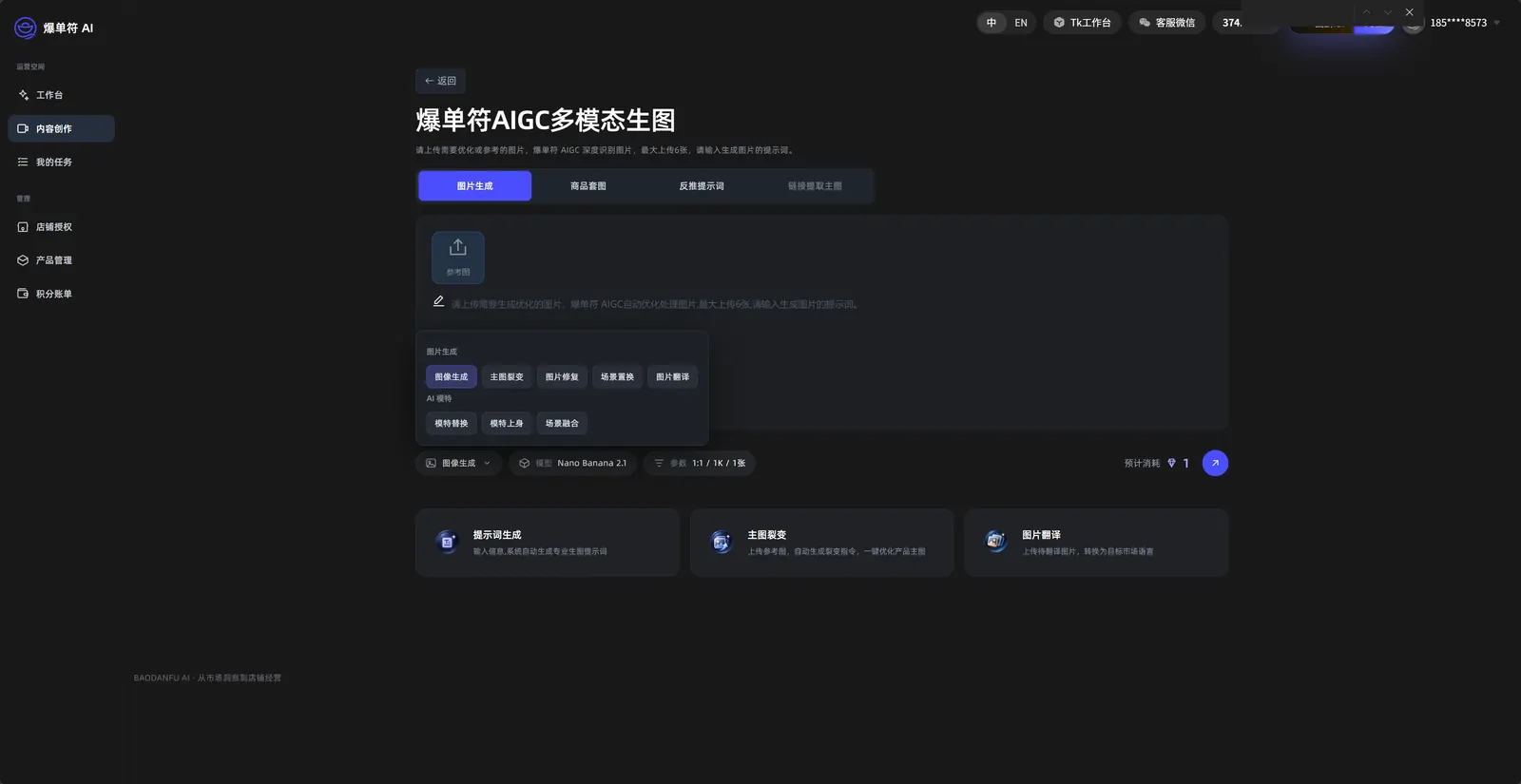1521x784 pixels.
Task: Click the pencil icon beside the prompt
Action: (x=438, y=301)
